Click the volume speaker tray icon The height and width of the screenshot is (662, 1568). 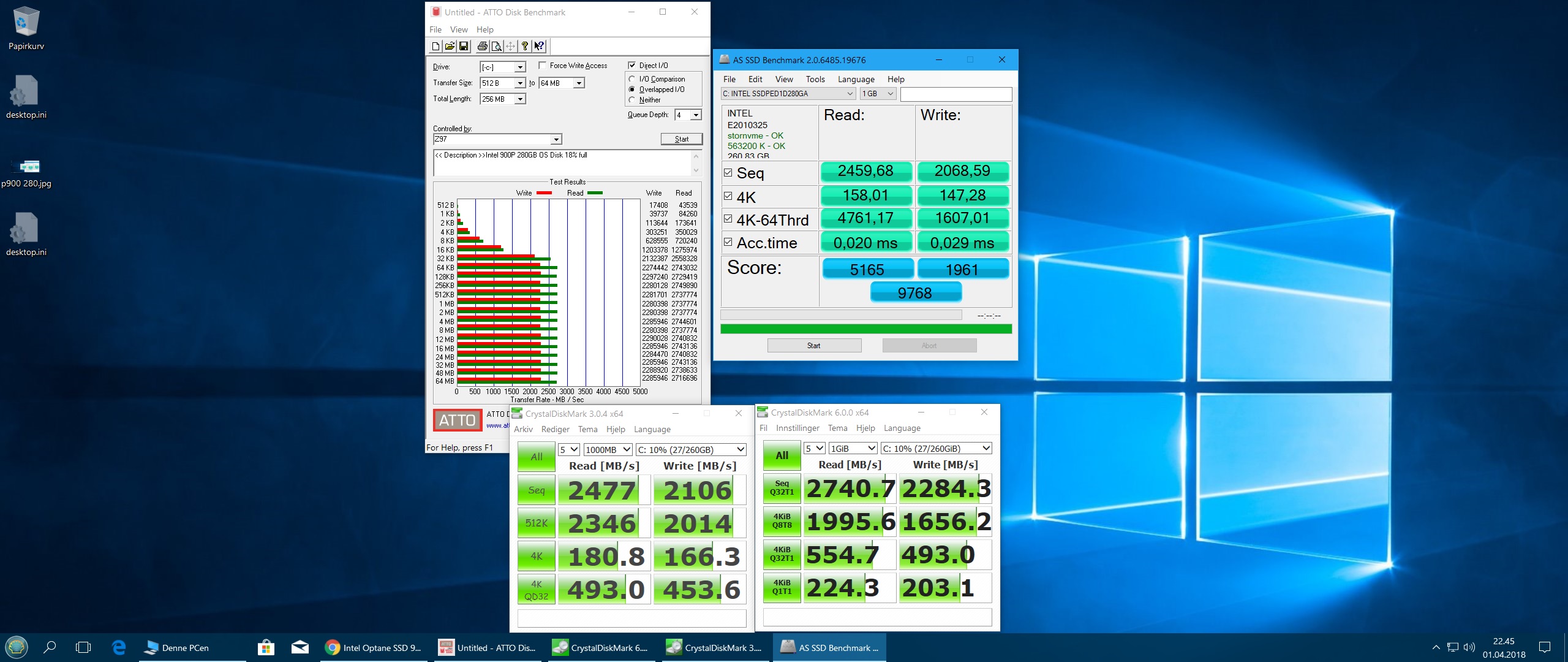1469,647
